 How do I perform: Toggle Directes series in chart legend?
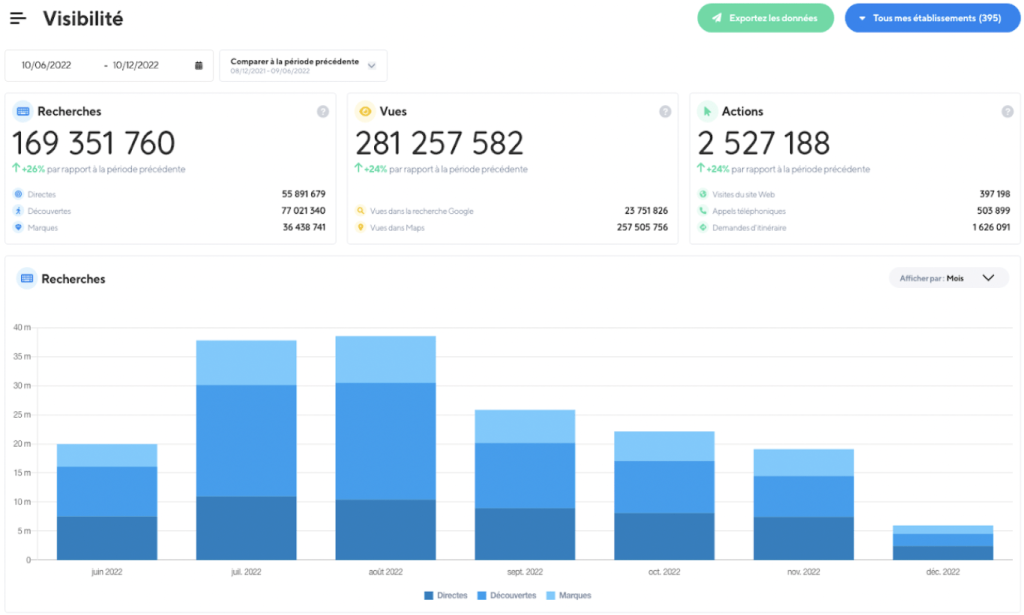coord(446,595)
